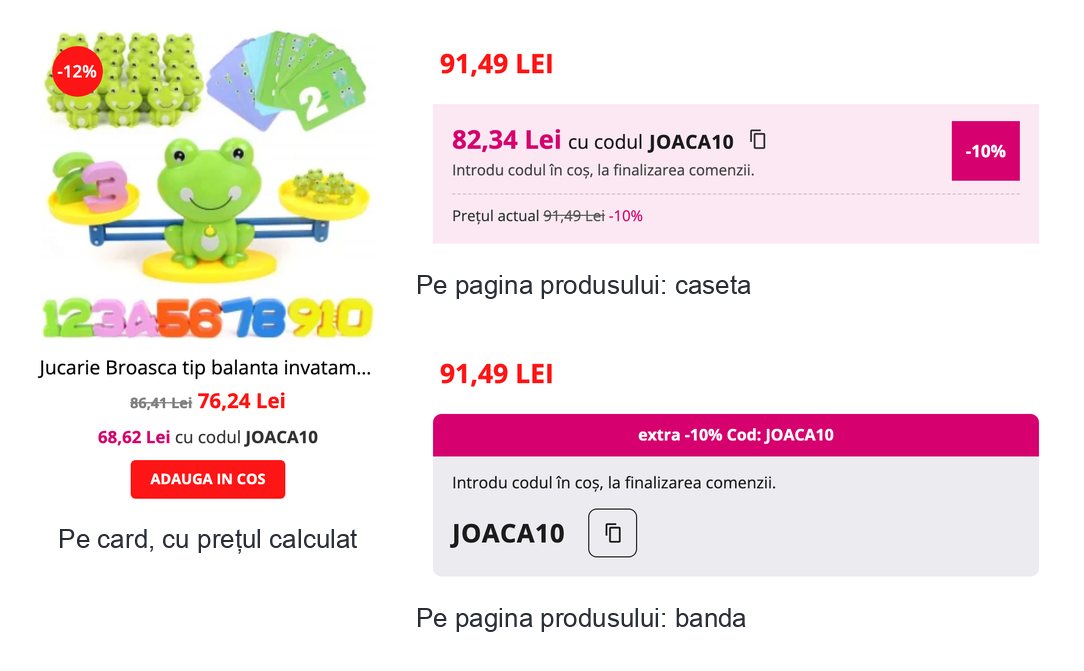1084x671 pixels.
Task: Click bold JOACA10 code in the pink box
Action: click(x=691, y=142)
